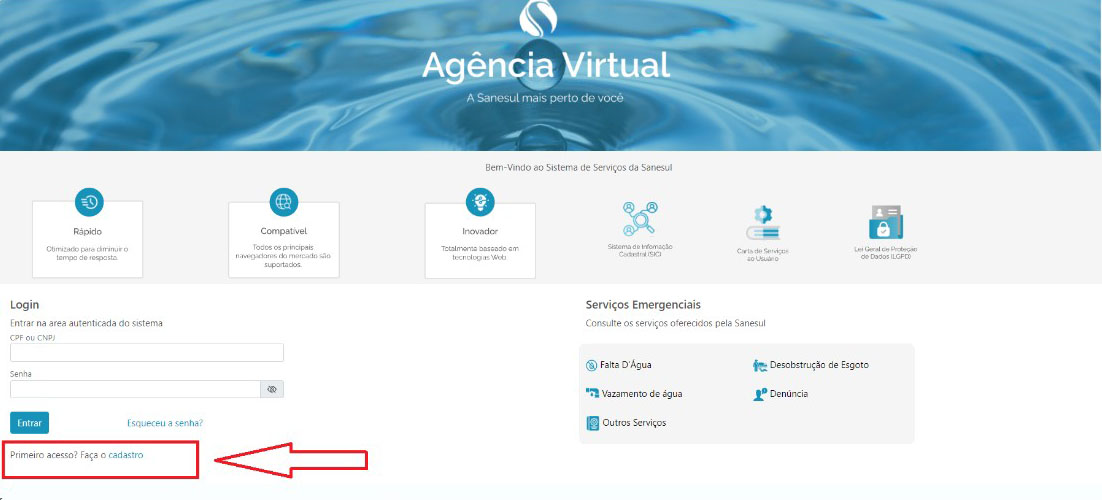Toggle password visibility eye button
The image size is (1102, 500).
272,389
